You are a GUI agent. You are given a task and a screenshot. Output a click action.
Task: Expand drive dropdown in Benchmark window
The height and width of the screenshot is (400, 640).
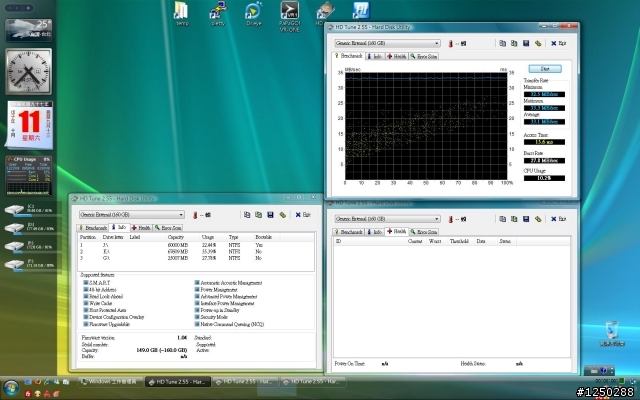437,43
